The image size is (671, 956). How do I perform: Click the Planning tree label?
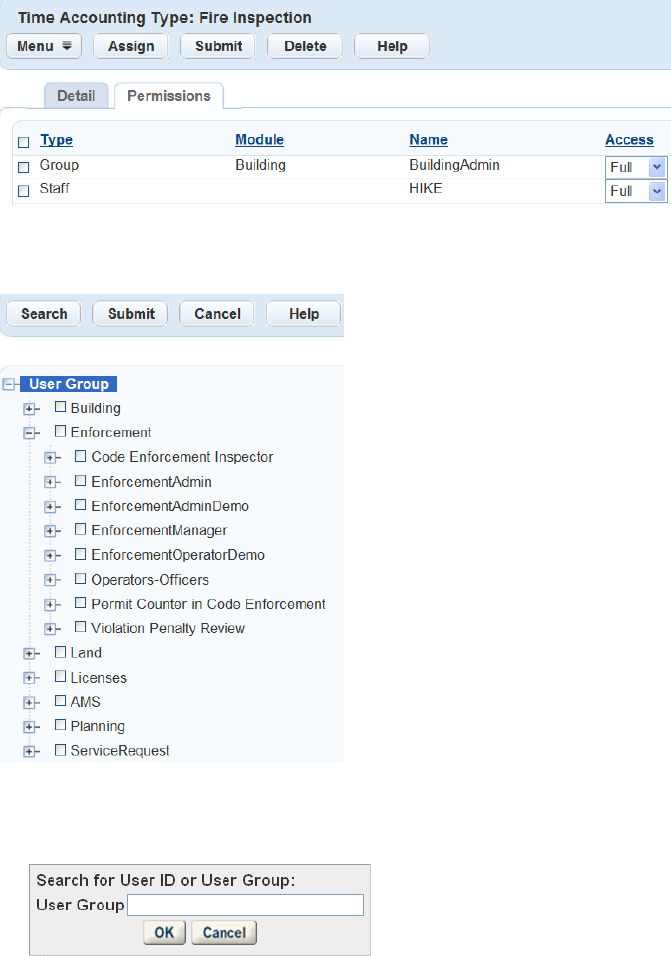(x=98, y=726)
